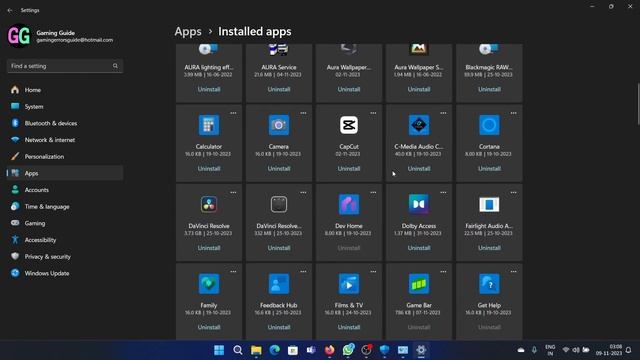
Task: Open more options for Game Bar
Action: point(443,271)
